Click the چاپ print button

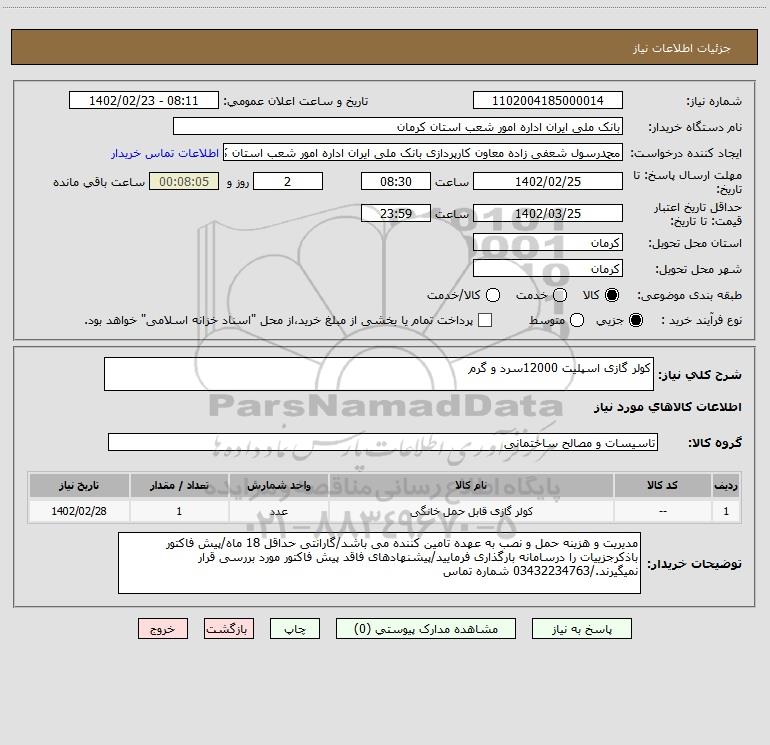click(295, 629)
